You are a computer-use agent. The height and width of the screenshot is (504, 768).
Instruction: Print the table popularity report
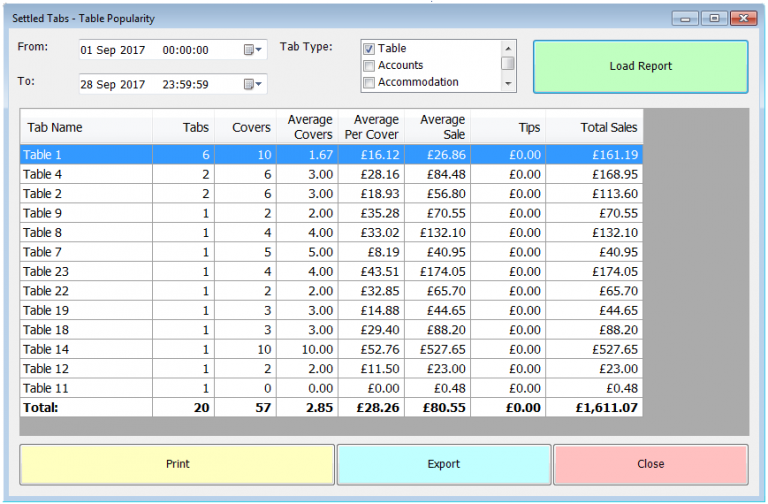click(177, 464)
